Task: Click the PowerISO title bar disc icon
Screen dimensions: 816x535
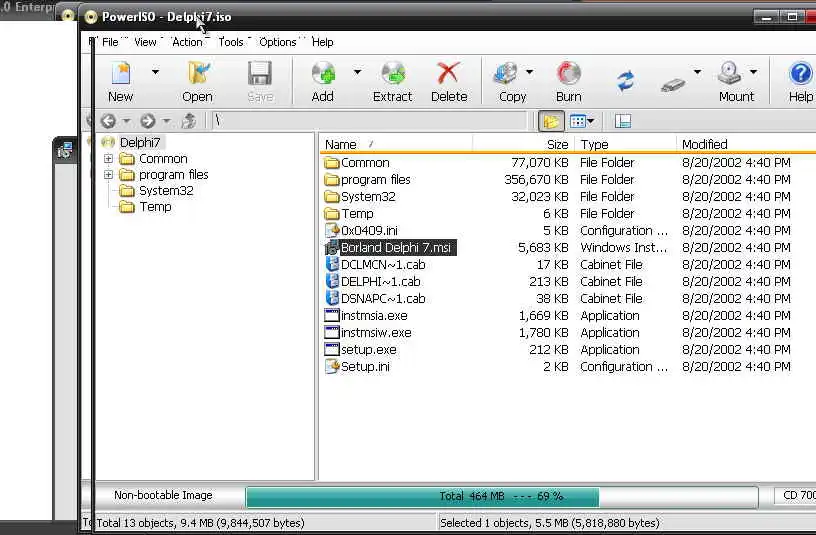Action: click(91, 17)
